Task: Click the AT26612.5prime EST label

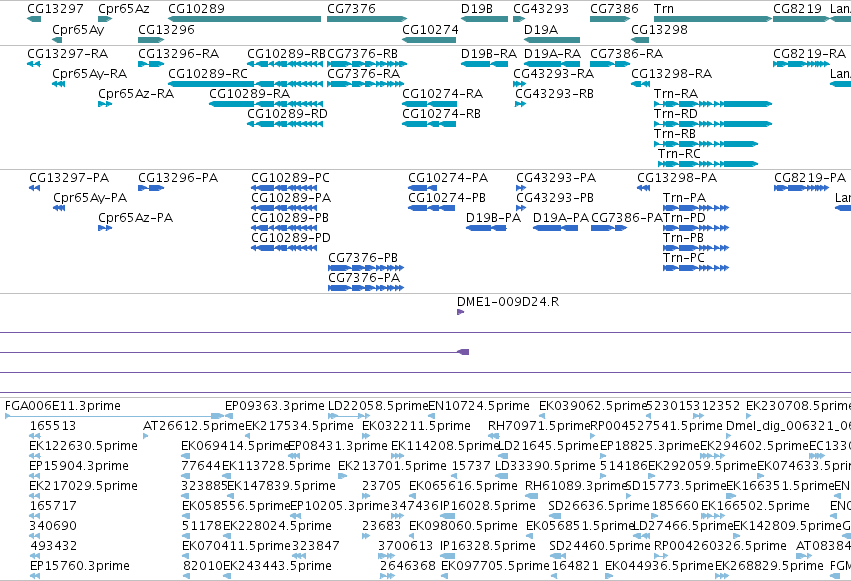Action: click(194, 426)
